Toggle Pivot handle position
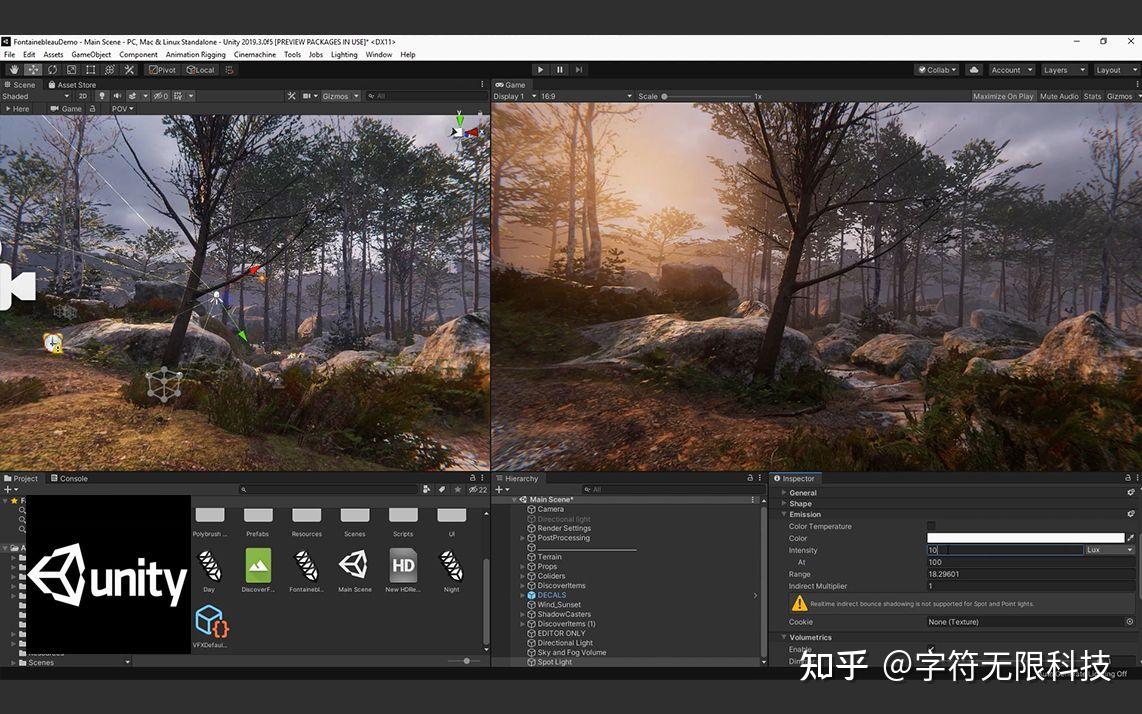 [x=162, y=70]
